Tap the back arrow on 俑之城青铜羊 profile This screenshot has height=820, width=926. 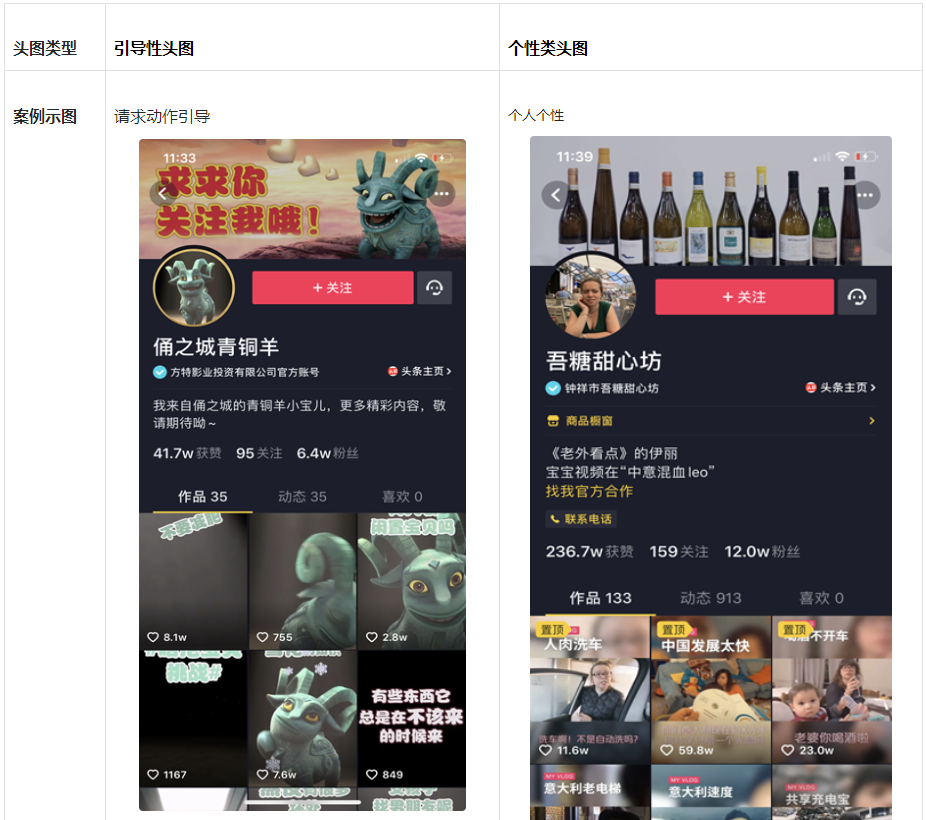(x=162, y=192)
